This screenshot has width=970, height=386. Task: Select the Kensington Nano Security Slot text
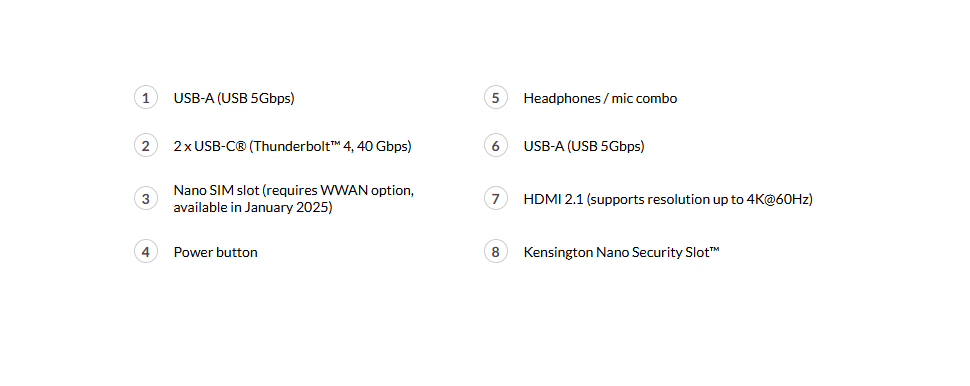[x=622, y=252]
